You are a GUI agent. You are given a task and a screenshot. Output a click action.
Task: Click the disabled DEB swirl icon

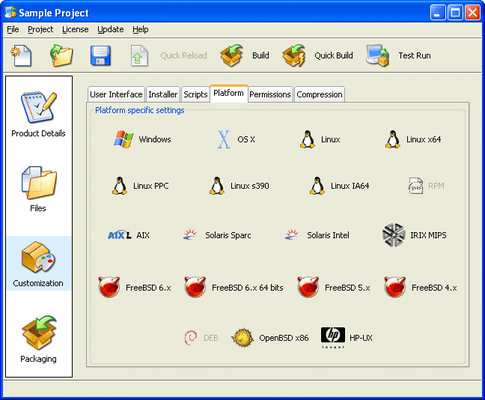191,338
